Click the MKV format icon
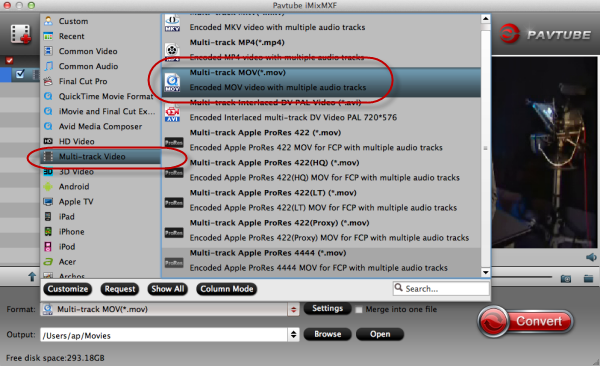 click(x=172, y=24)
